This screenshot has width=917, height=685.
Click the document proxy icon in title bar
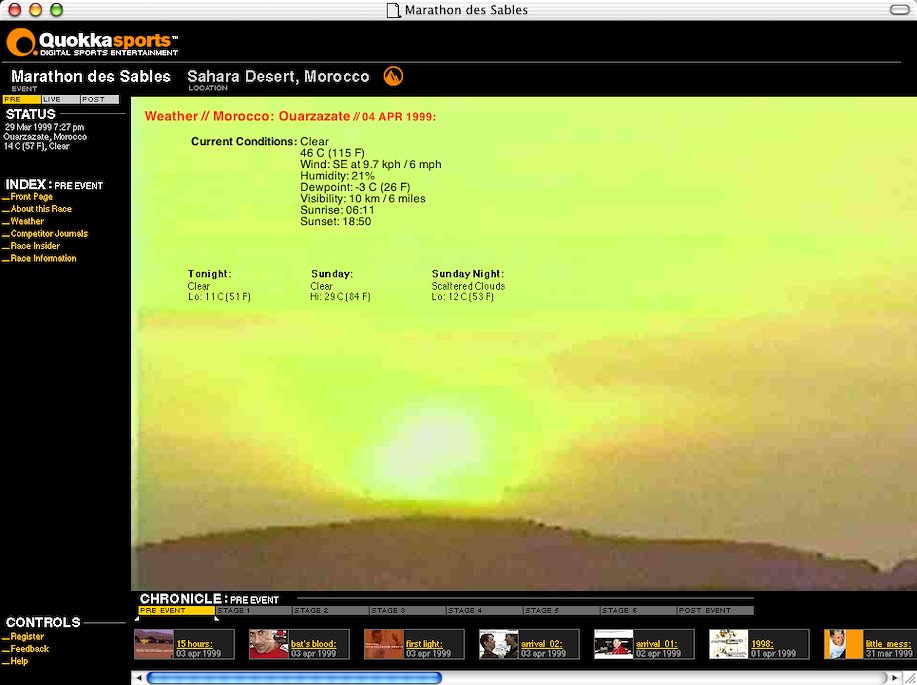click(x=394, y=10)
